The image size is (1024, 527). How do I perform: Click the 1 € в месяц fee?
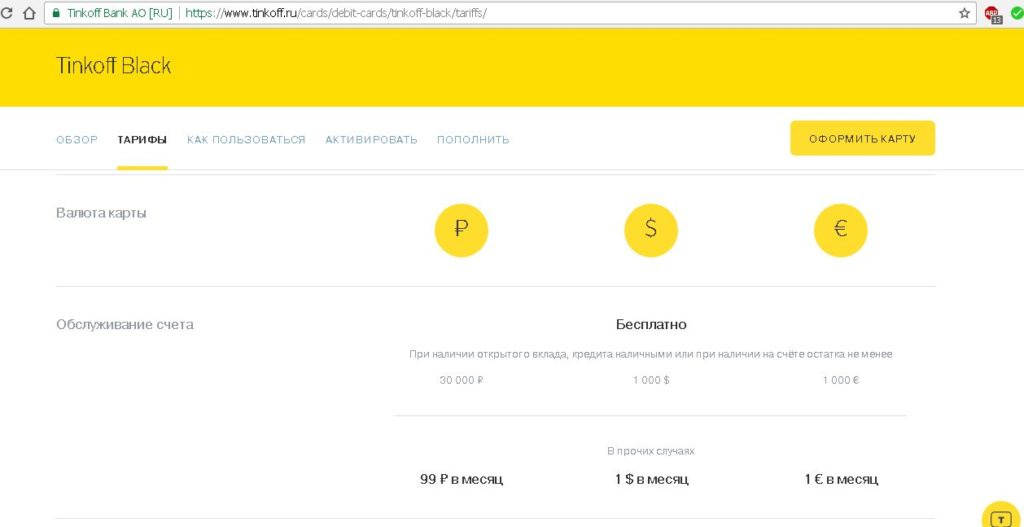click(x=840, y=479)
